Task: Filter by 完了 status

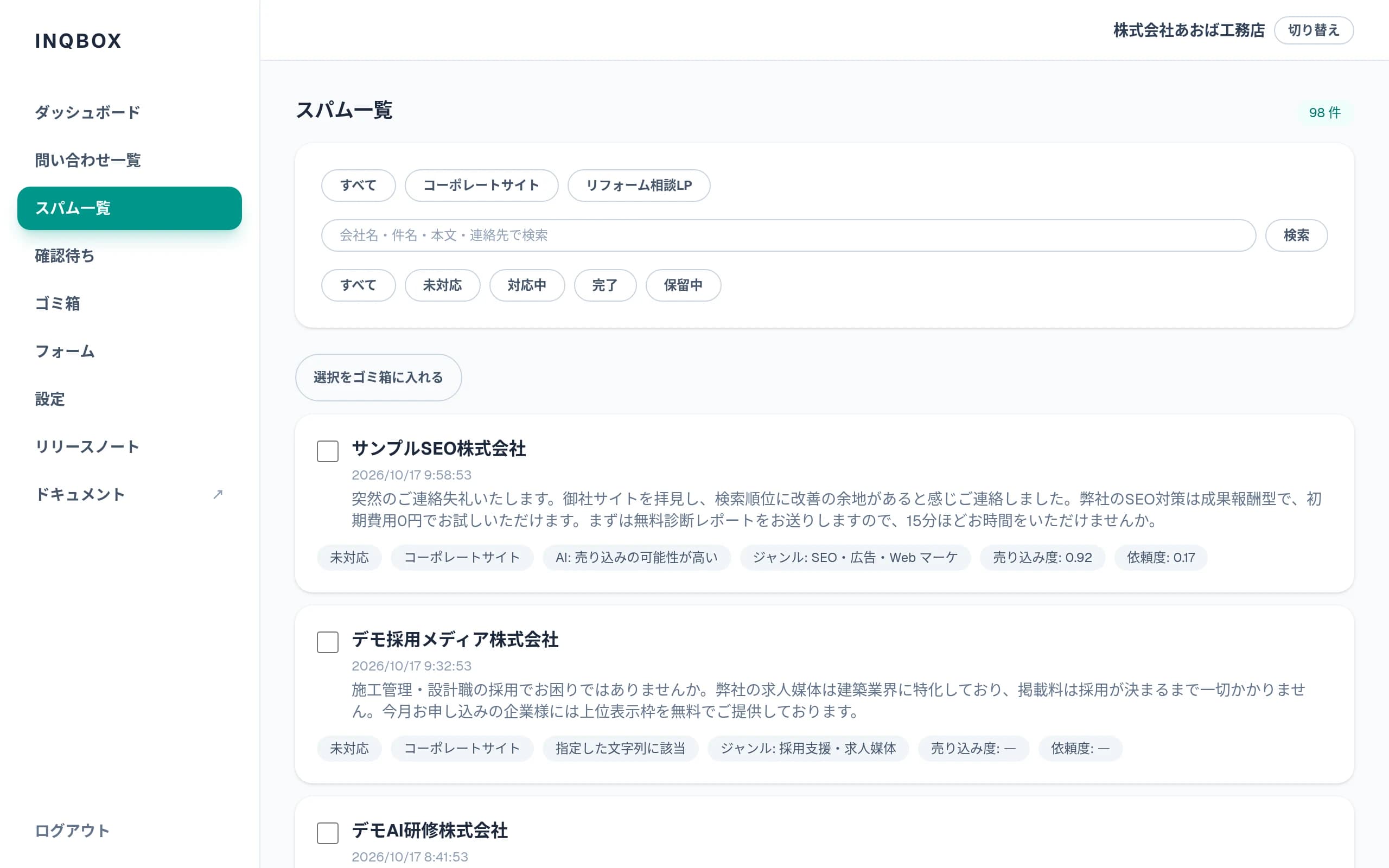Action: point(605,285)
